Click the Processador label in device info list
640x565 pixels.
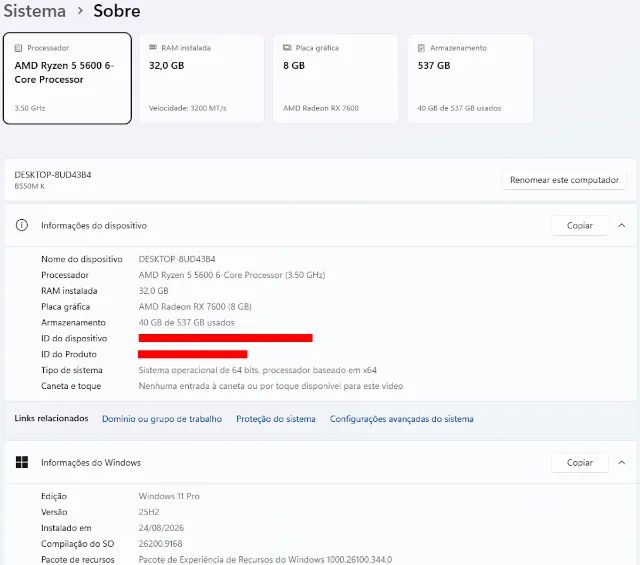[65, 275]
